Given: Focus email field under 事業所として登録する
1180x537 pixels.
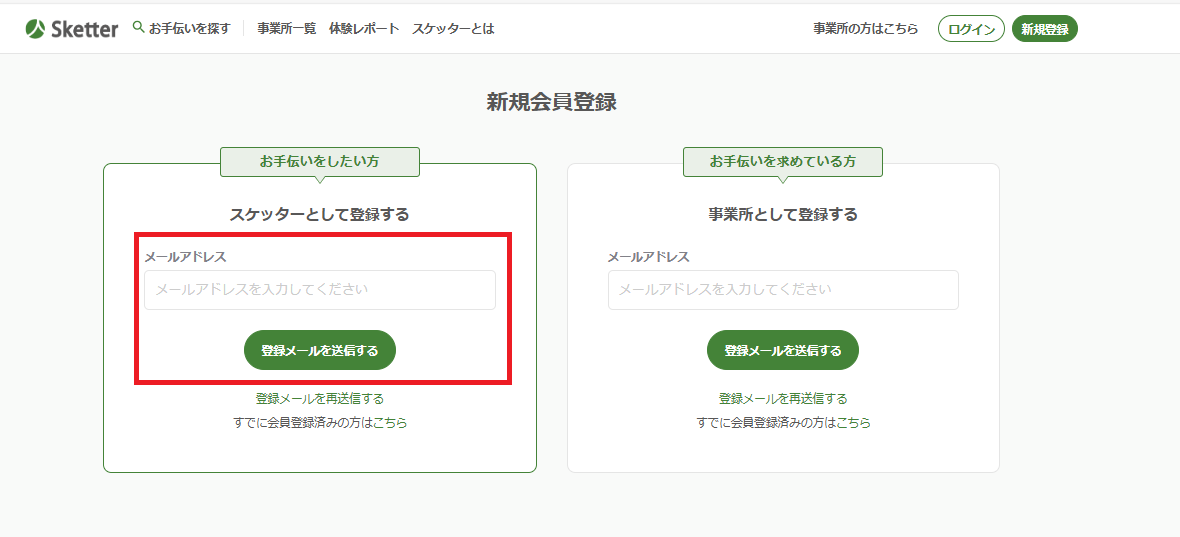Looking at the screenshot, I should pos(783,290).
